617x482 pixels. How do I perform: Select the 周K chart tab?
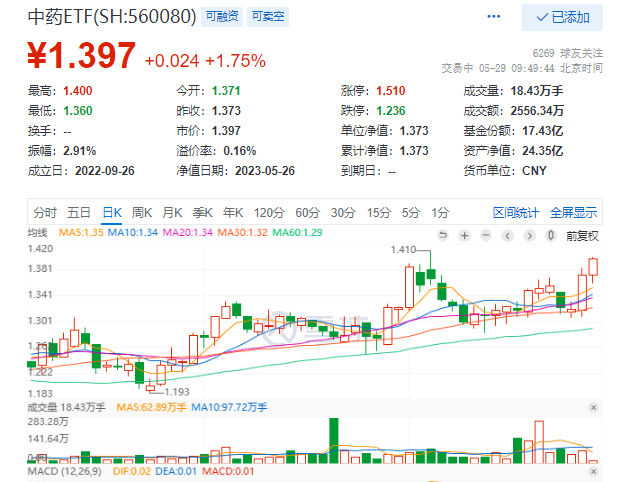pos(142,213)
